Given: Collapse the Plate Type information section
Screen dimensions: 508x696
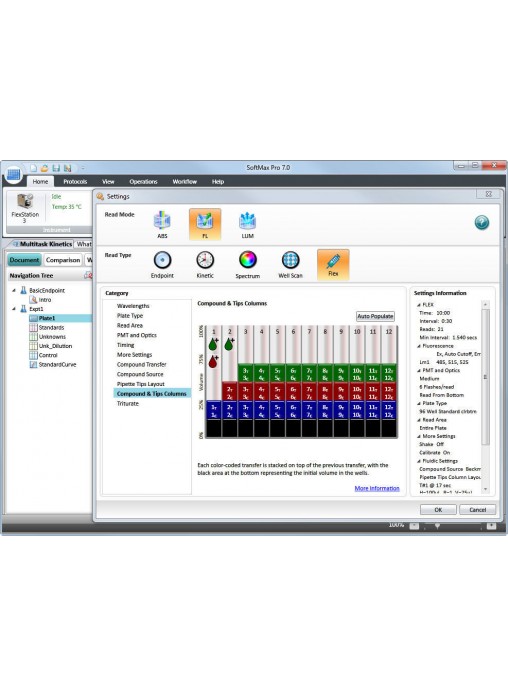Looking at the screenshot, I should coord(418,403).
